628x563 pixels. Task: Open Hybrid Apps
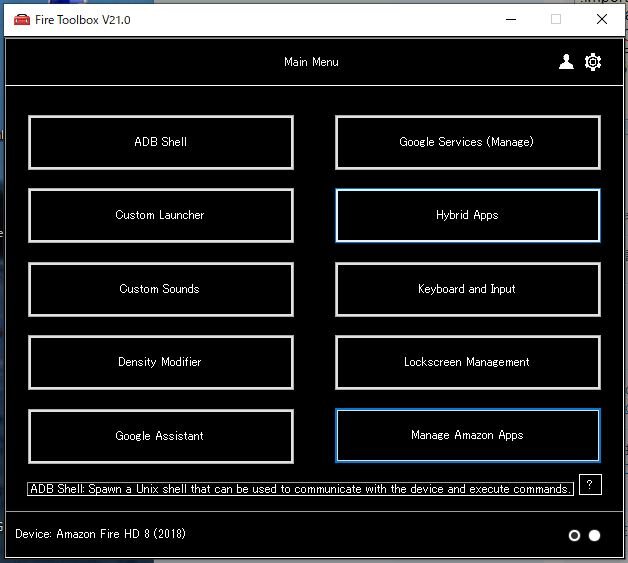(x=467, y=215)
